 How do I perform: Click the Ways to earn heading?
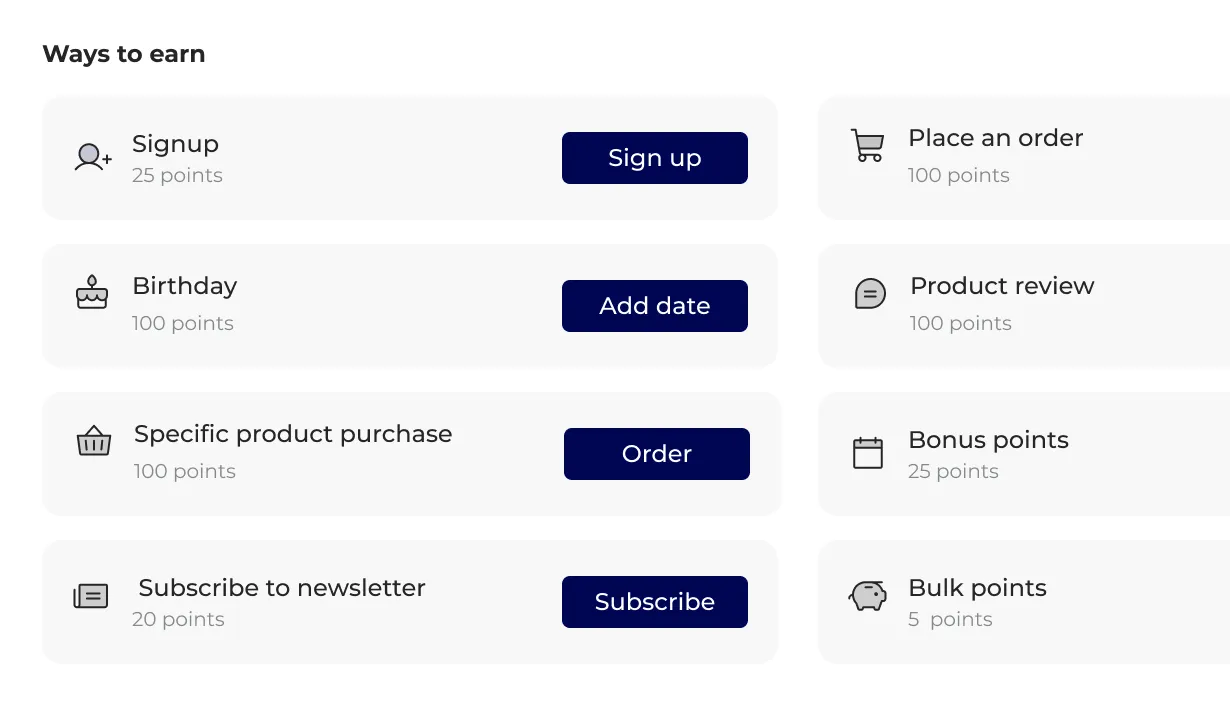tap(123, 54)
